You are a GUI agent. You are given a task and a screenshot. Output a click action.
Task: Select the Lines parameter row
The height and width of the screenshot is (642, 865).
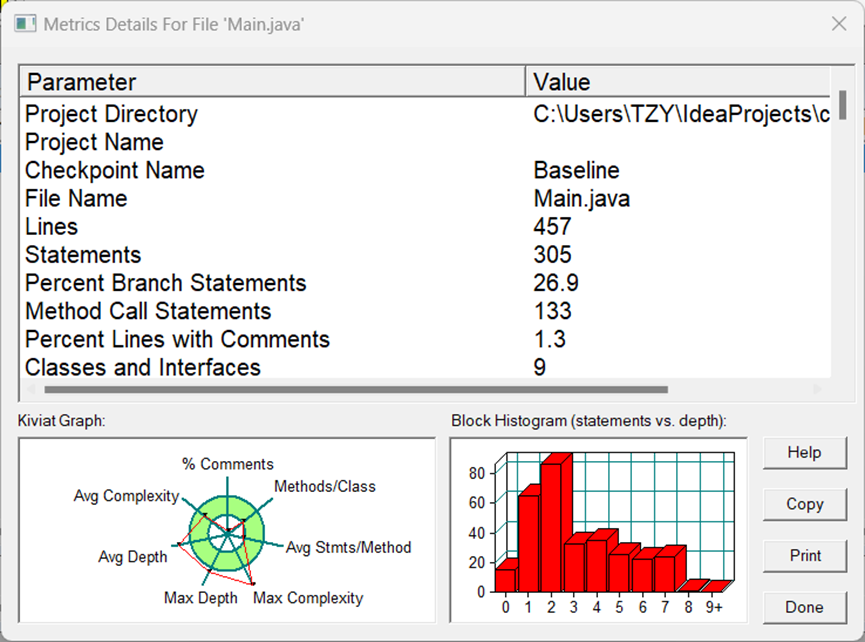click(425, 227)
